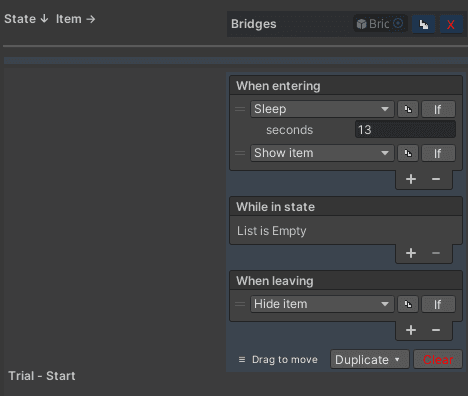This screenshot has width=468, height=396.
Task: Click the copy icon next to Sleep
Action: 408,109
